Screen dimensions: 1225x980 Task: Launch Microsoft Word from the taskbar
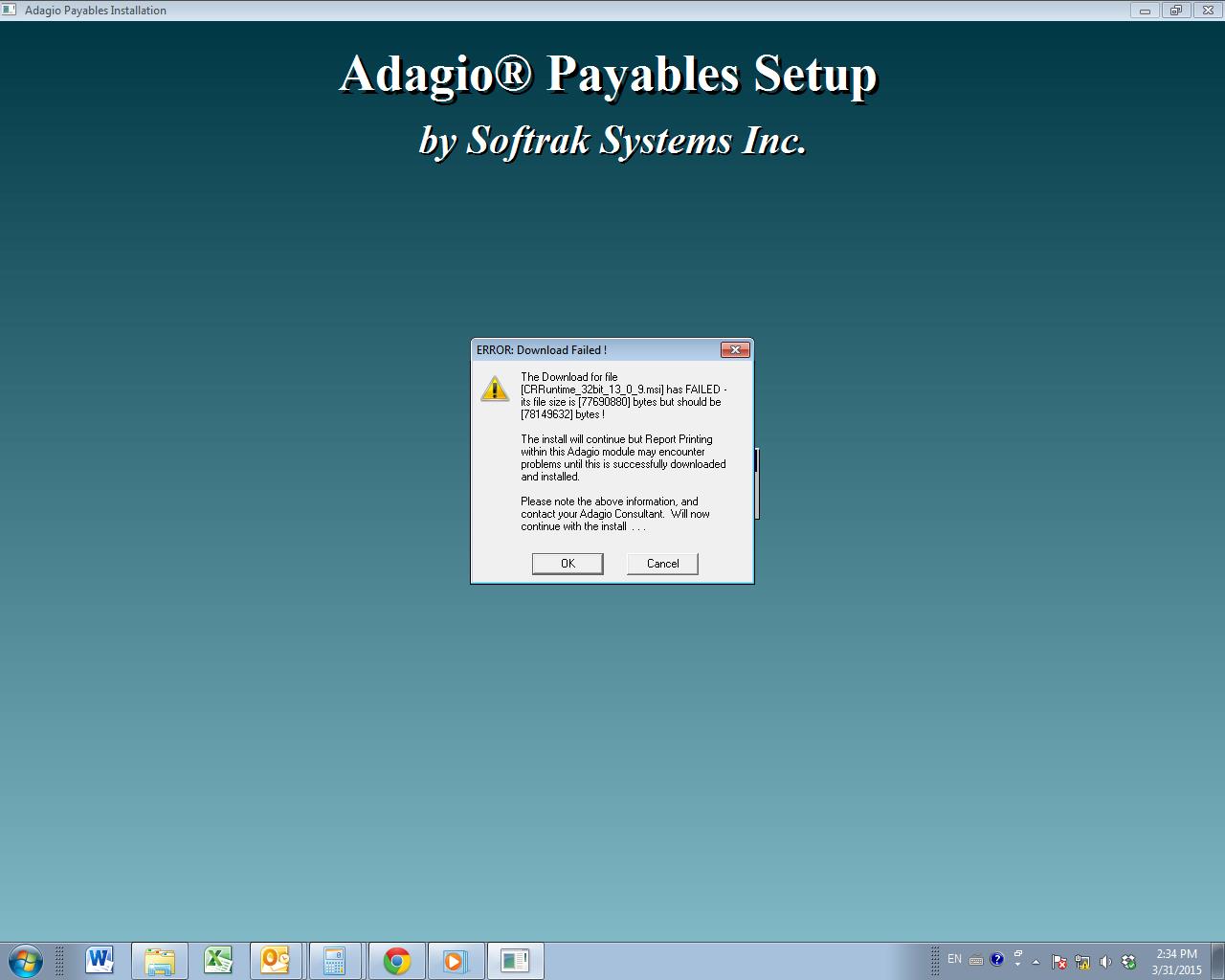coord(100,960)
